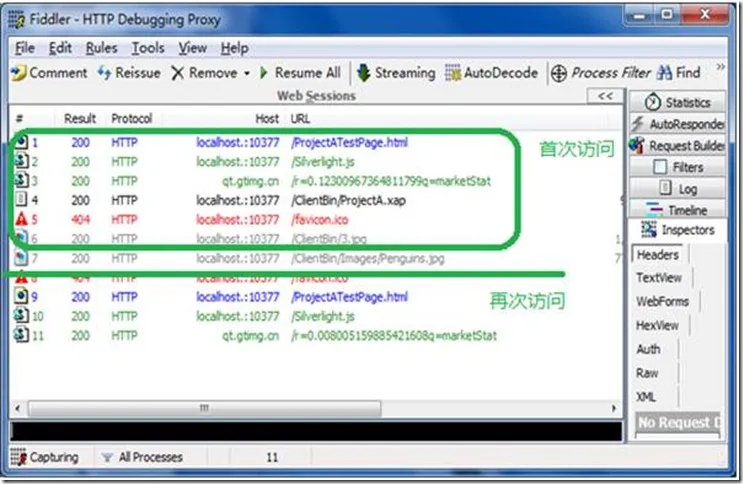The width and height of the screenshot is (743, 484).
Task: Click URL /ClientBin/Images/Penguins.jpg
Action: click(368, 259)
